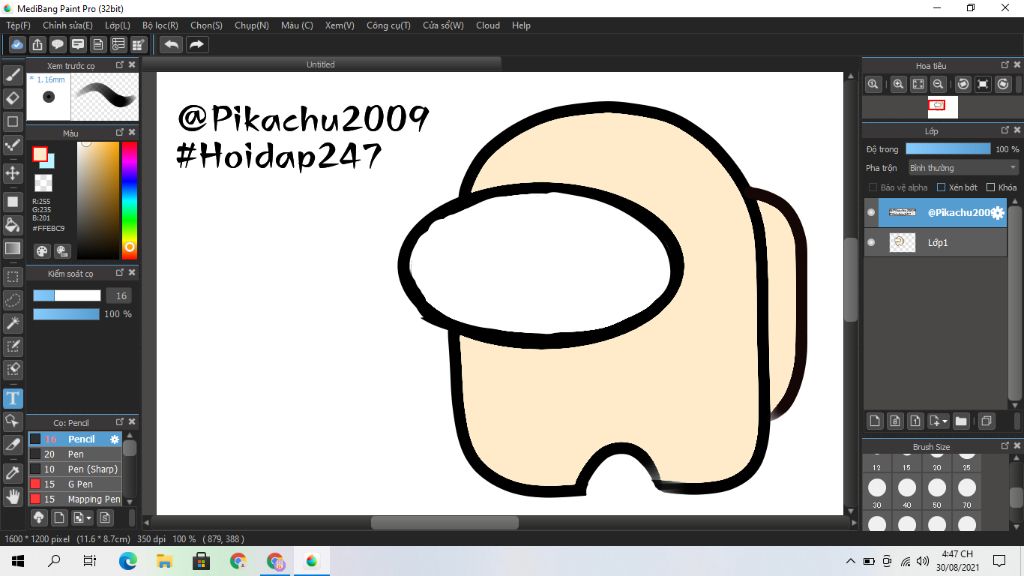Open the Pha trộn blend mode dropdown
This screenshot has height=576, width=1024.
pos(963,168)
